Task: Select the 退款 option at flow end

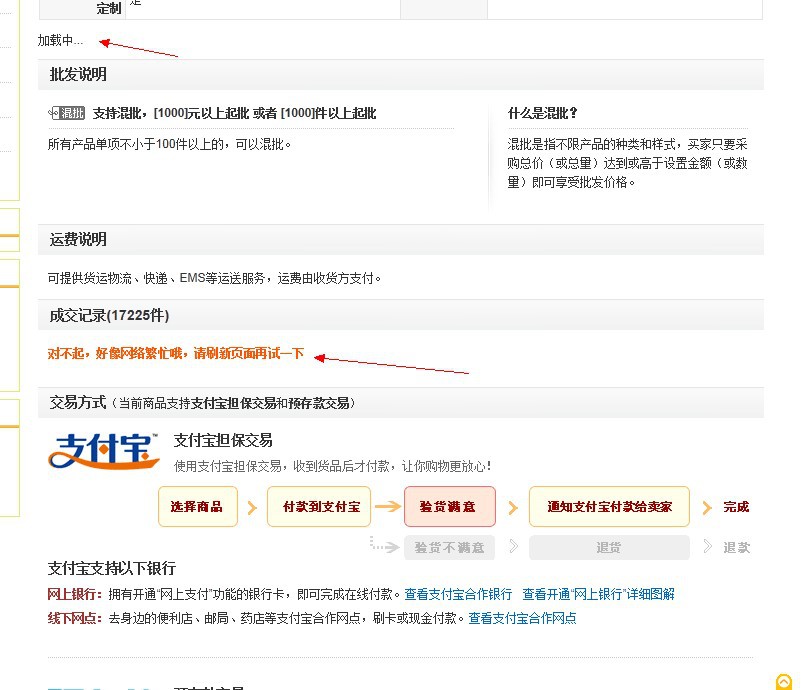Action: point(736,547)
